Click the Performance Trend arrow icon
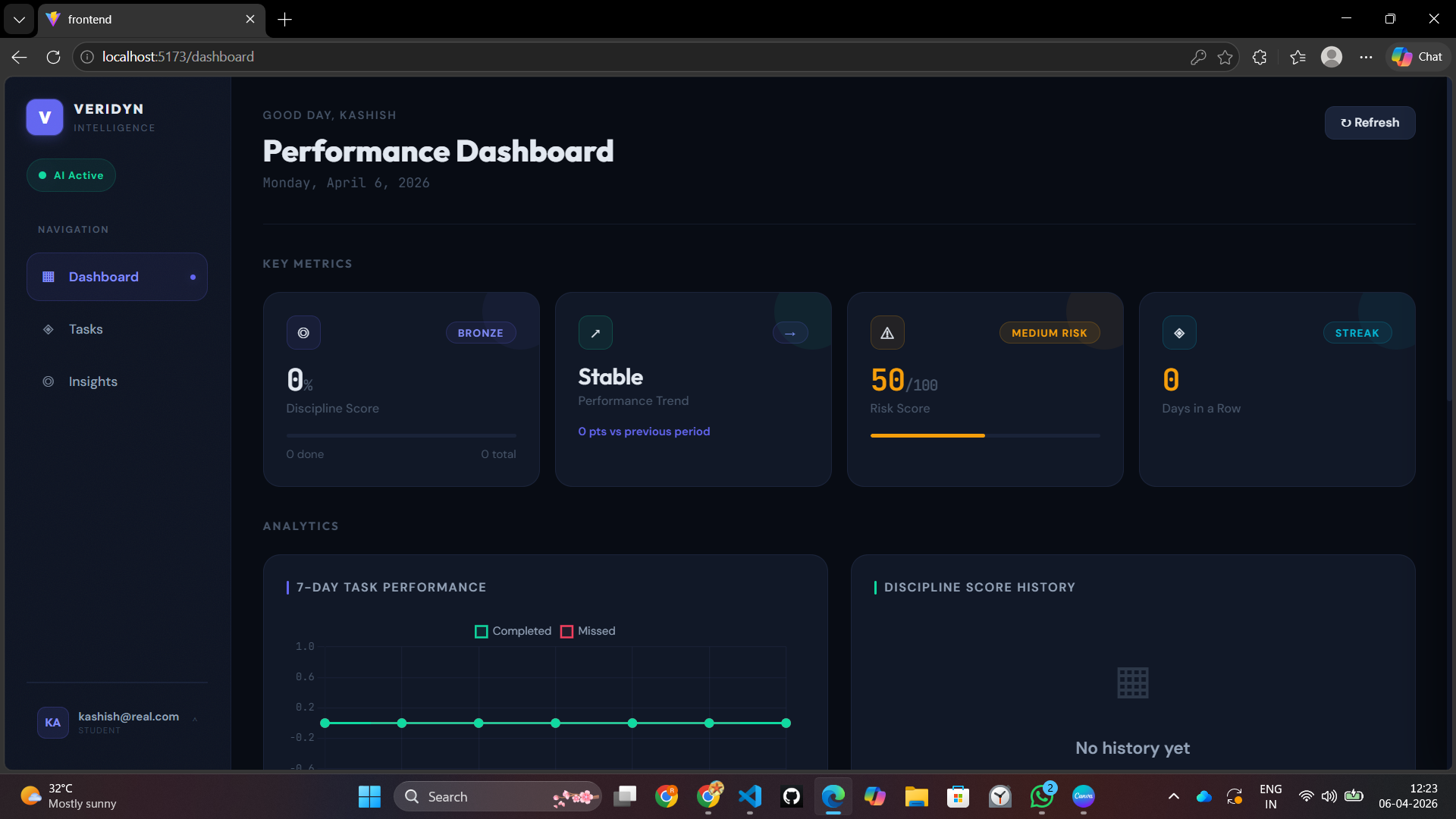 [x=595, y=333]
